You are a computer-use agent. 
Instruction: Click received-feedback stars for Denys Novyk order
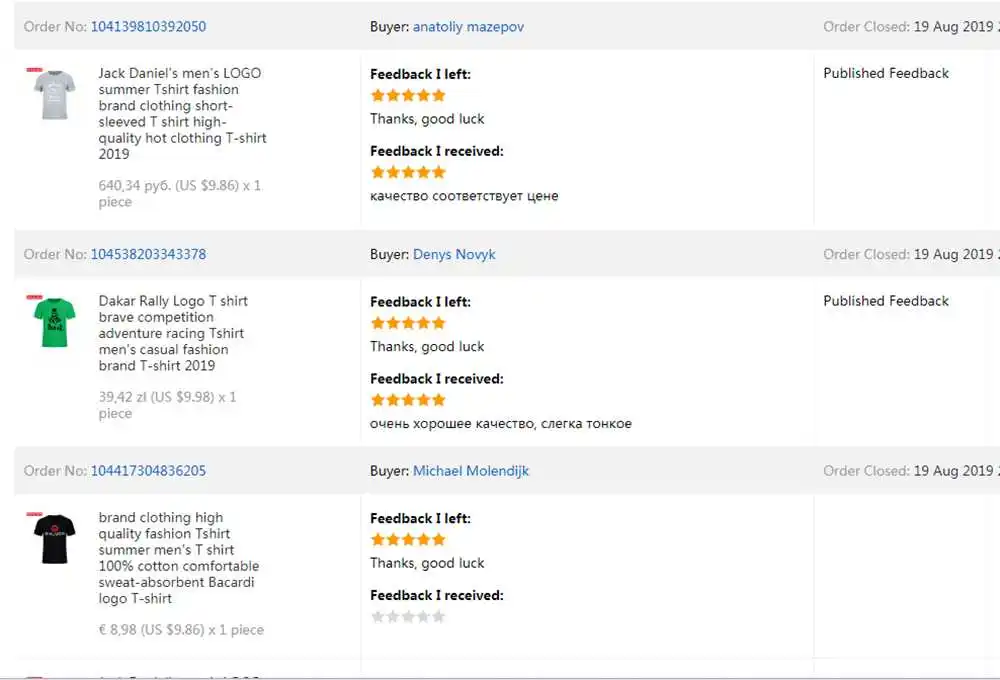(408, 400)
